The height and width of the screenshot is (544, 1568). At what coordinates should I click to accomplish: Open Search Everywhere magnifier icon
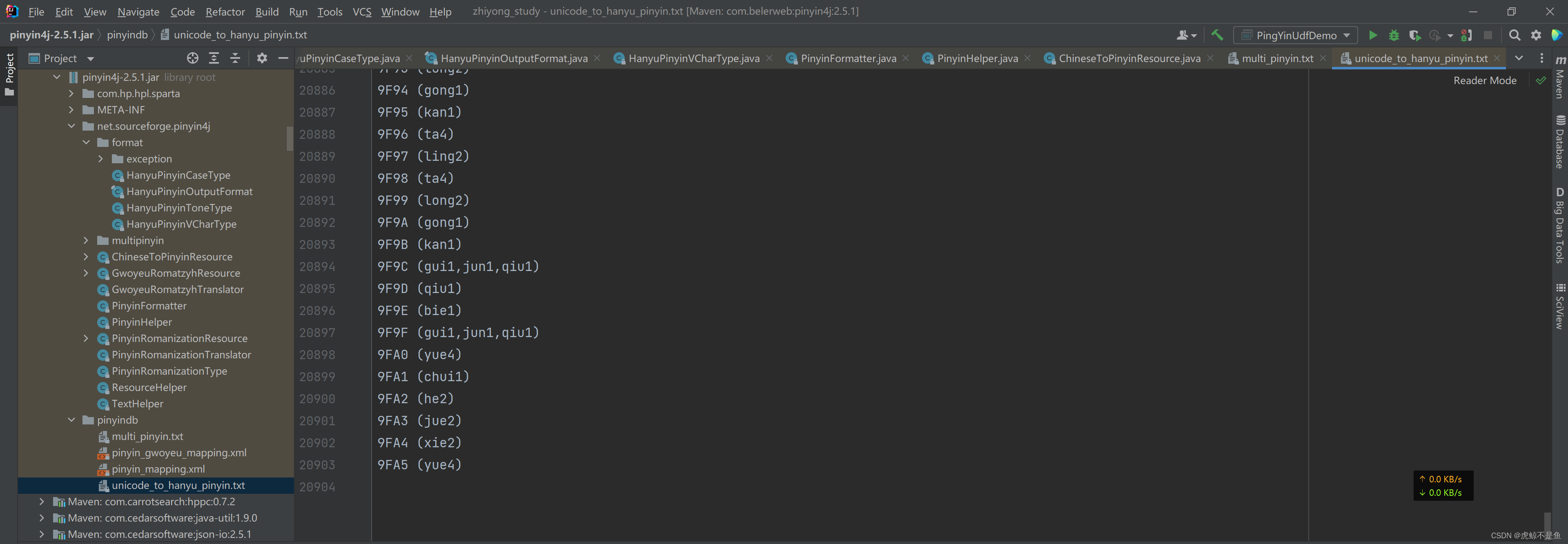coord(1515,35)
